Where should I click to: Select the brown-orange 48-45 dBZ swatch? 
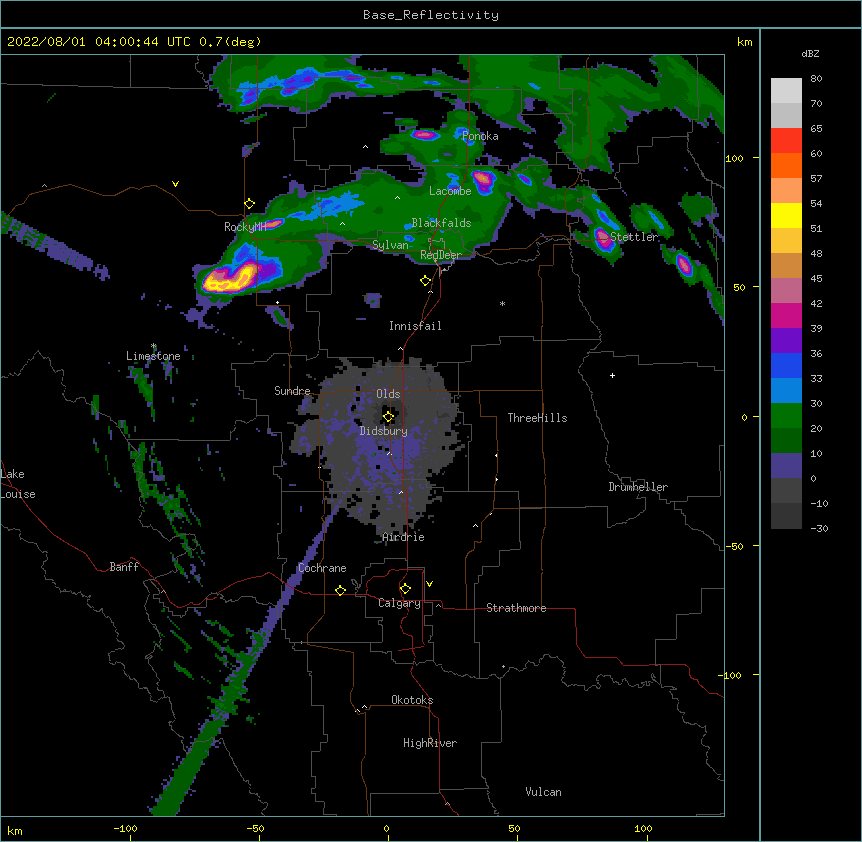786,265
